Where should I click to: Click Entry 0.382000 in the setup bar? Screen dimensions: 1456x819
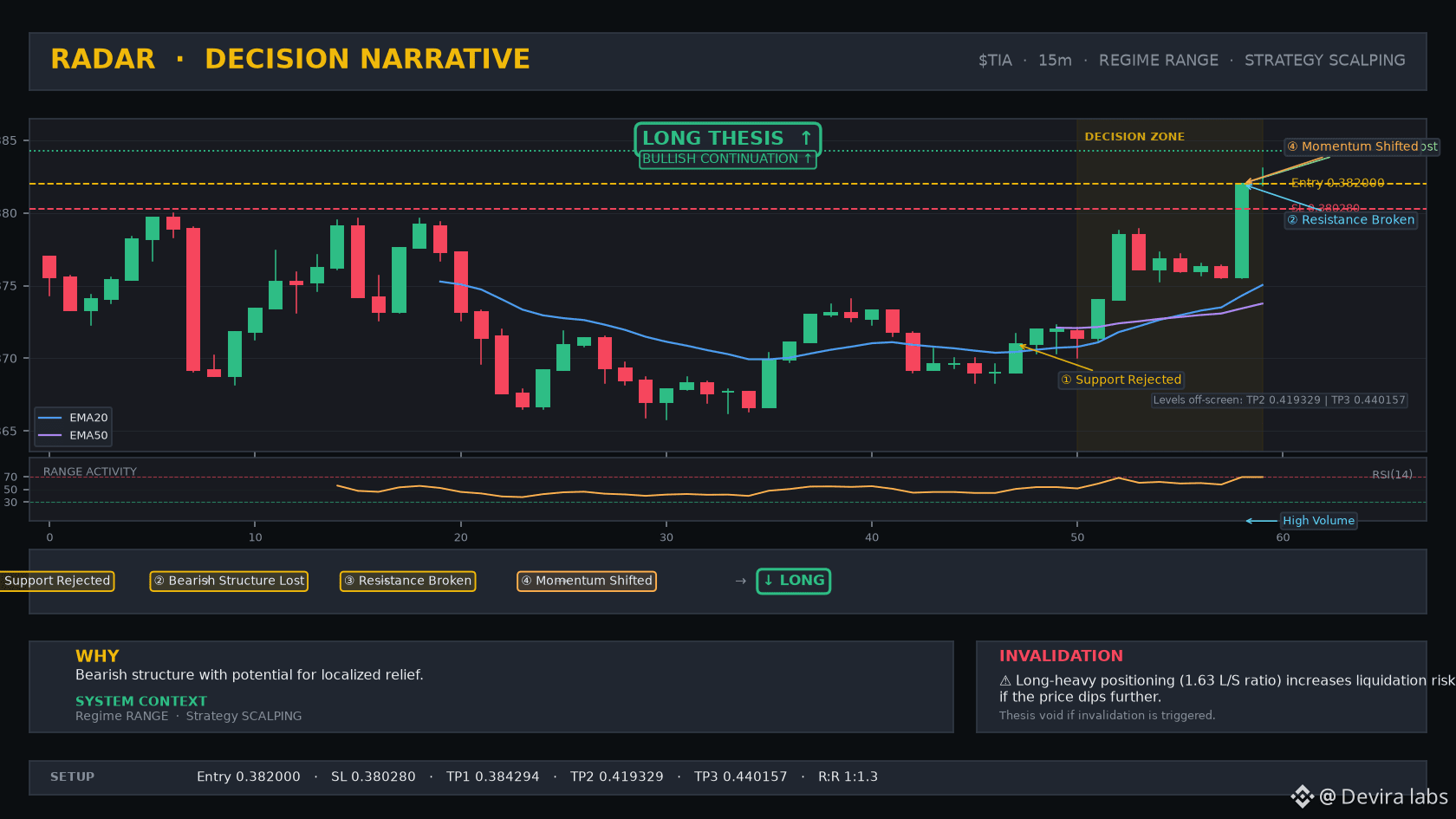[x=249, y=777]
